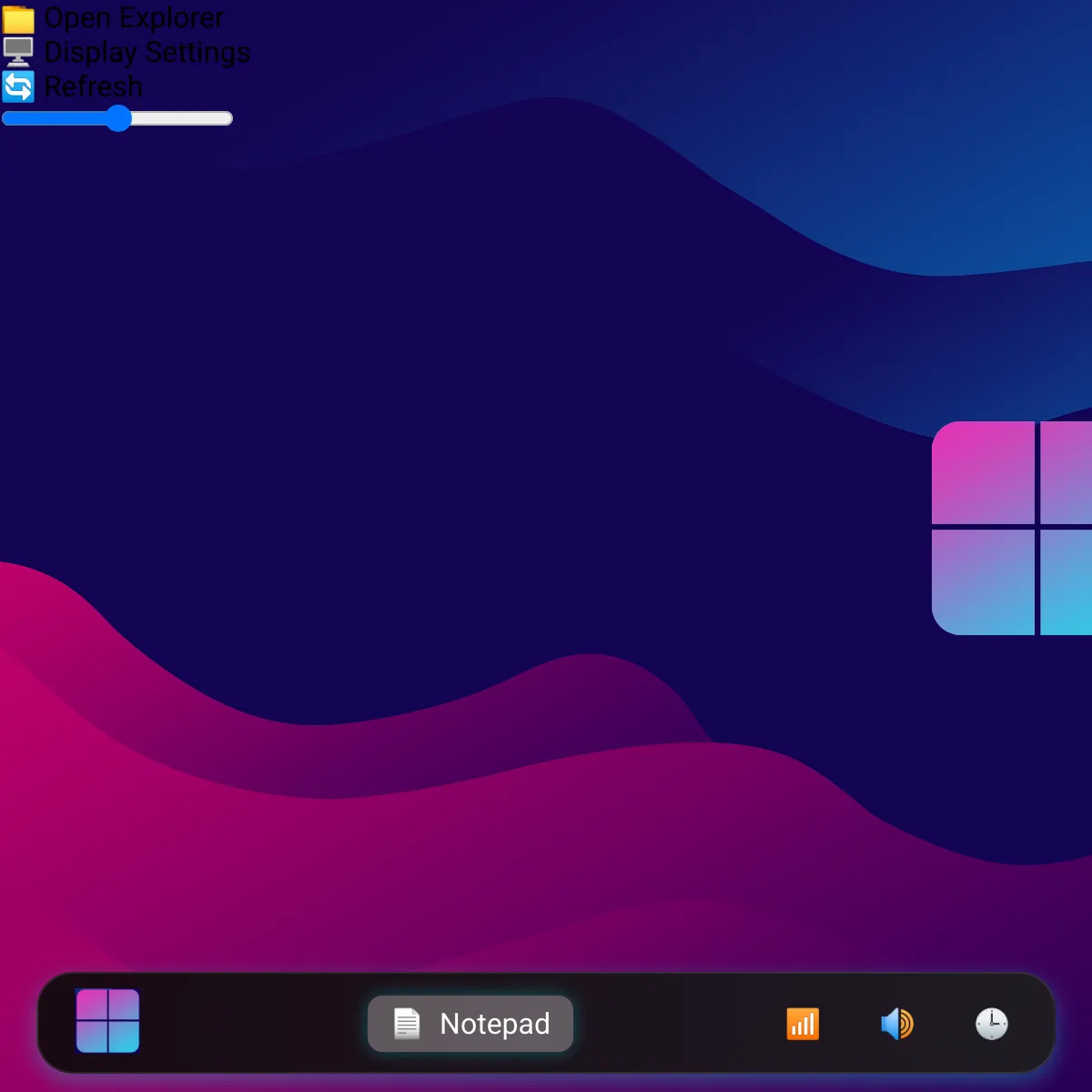1092x1092 pixels.
Task: Choose the Display Settings menu entry text
Action: [x=147, y=52]
